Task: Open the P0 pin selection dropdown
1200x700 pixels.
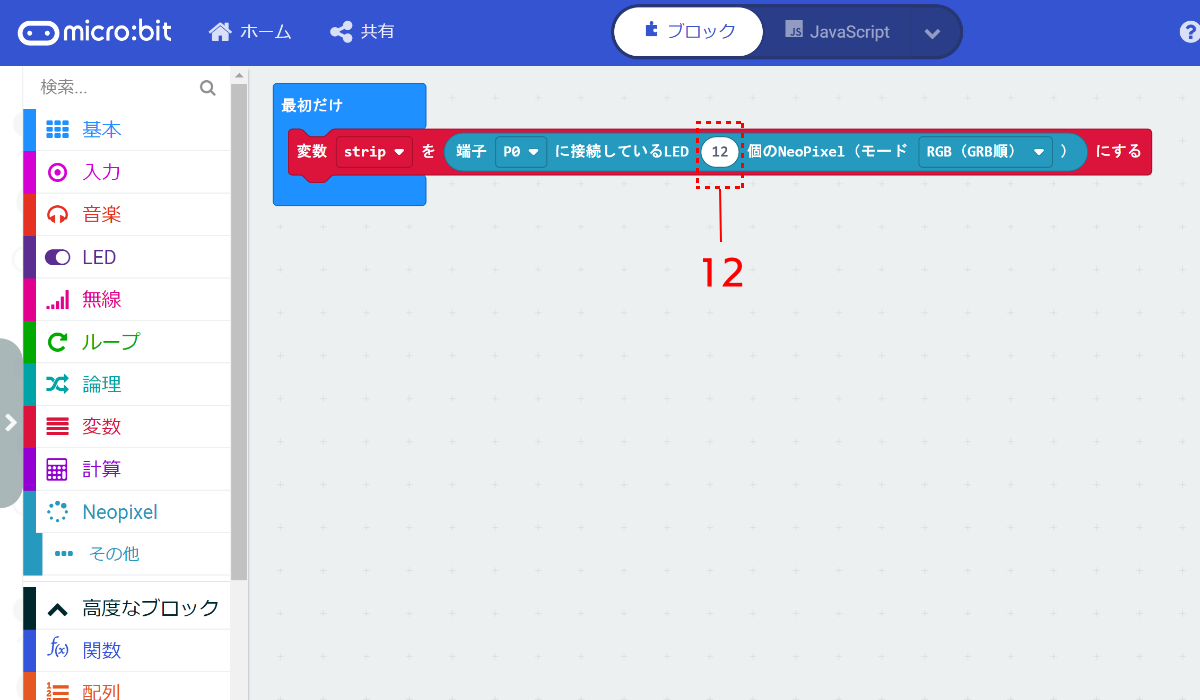Action: (x=522, y=152)
